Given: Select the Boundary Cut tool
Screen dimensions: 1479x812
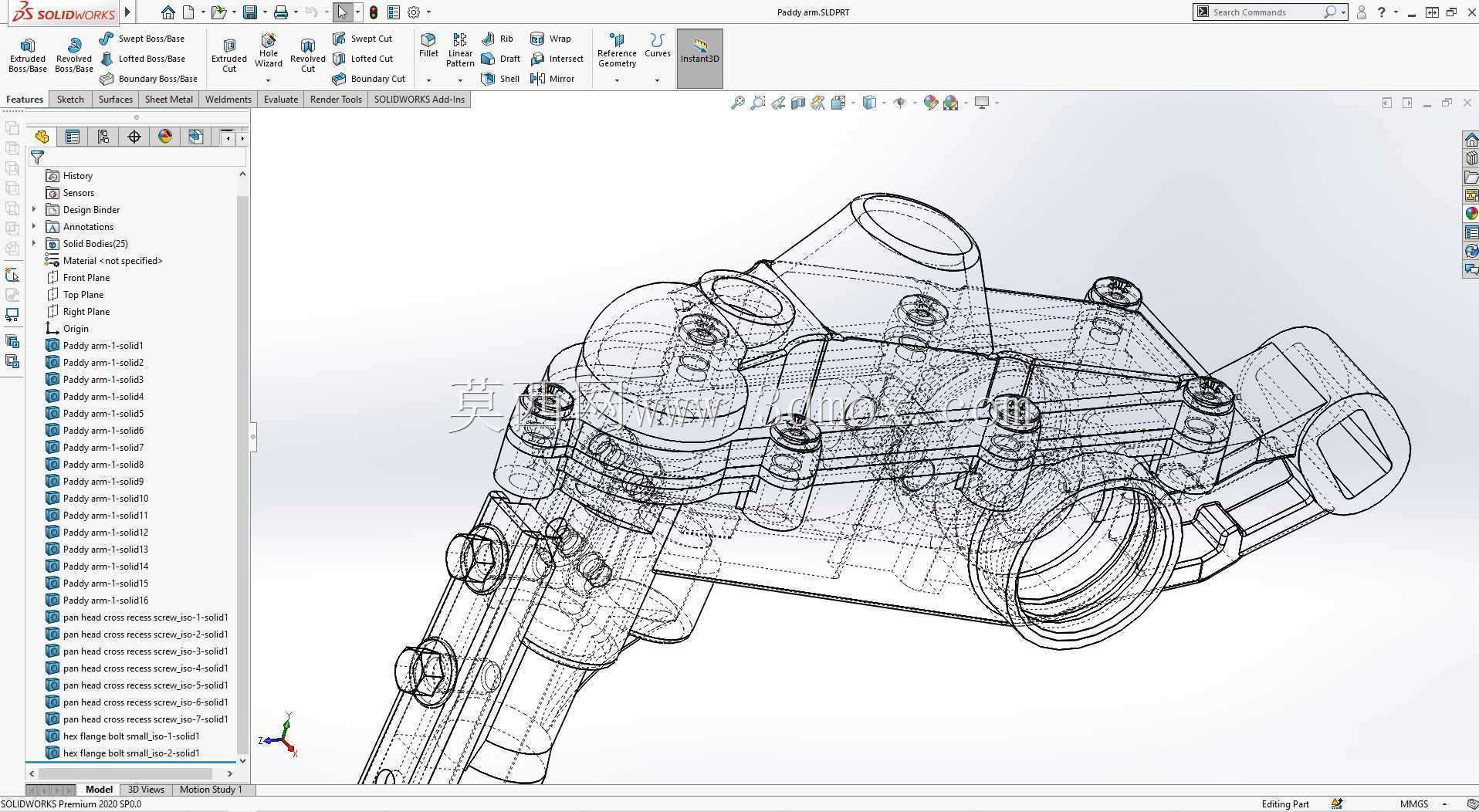Looking at the screenshot, I should pos(369,79).
